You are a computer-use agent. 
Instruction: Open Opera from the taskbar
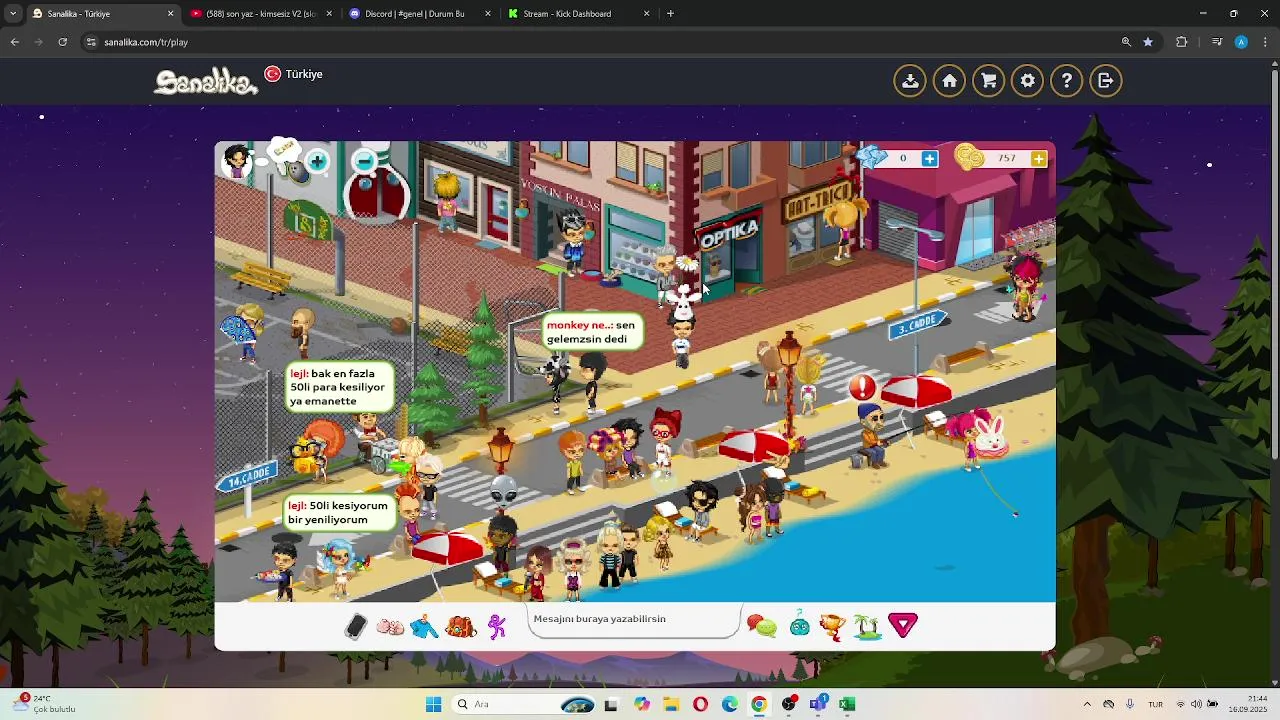[700, 704]
